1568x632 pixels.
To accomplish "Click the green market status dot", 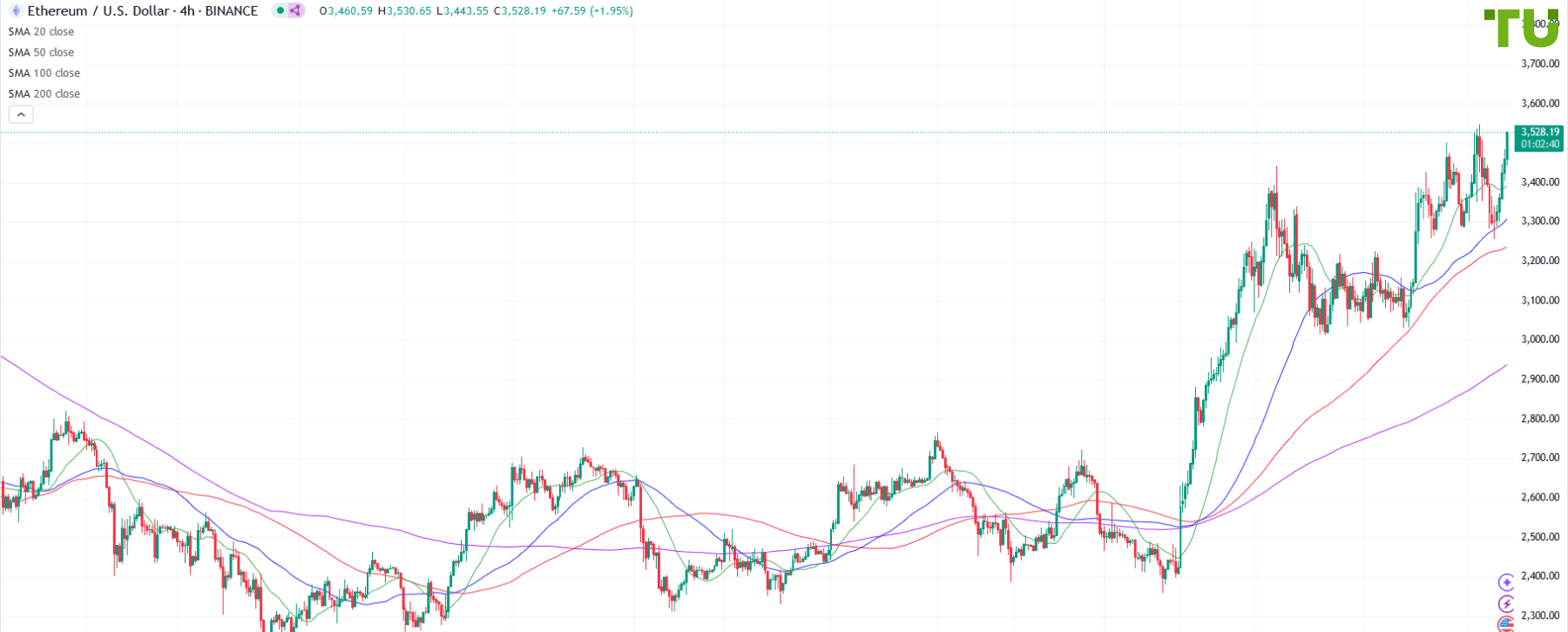I will (x=280, y=11).
